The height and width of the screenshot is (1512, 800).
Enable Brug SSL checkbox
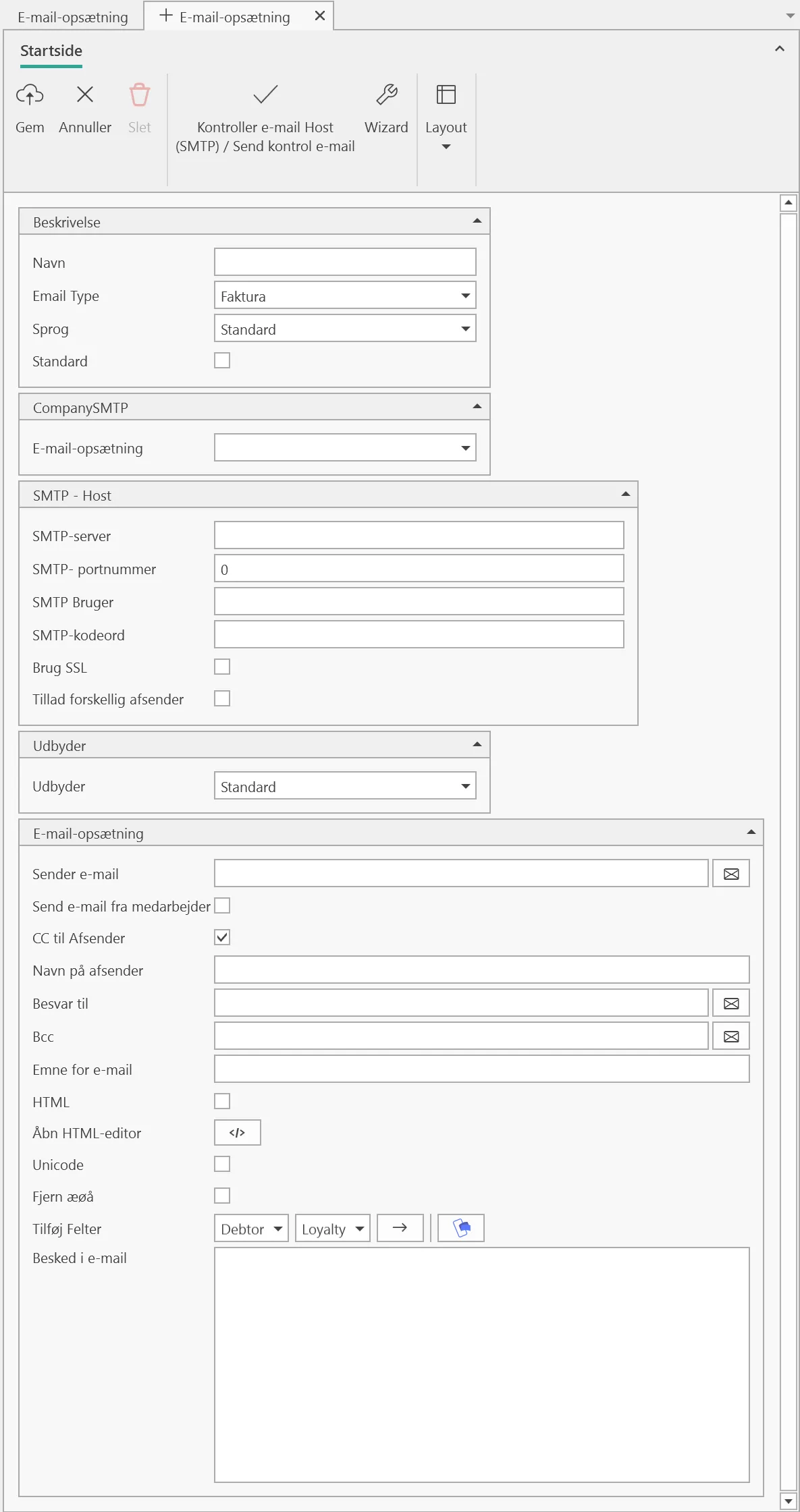pyautogui.click(x=222, y=667)
